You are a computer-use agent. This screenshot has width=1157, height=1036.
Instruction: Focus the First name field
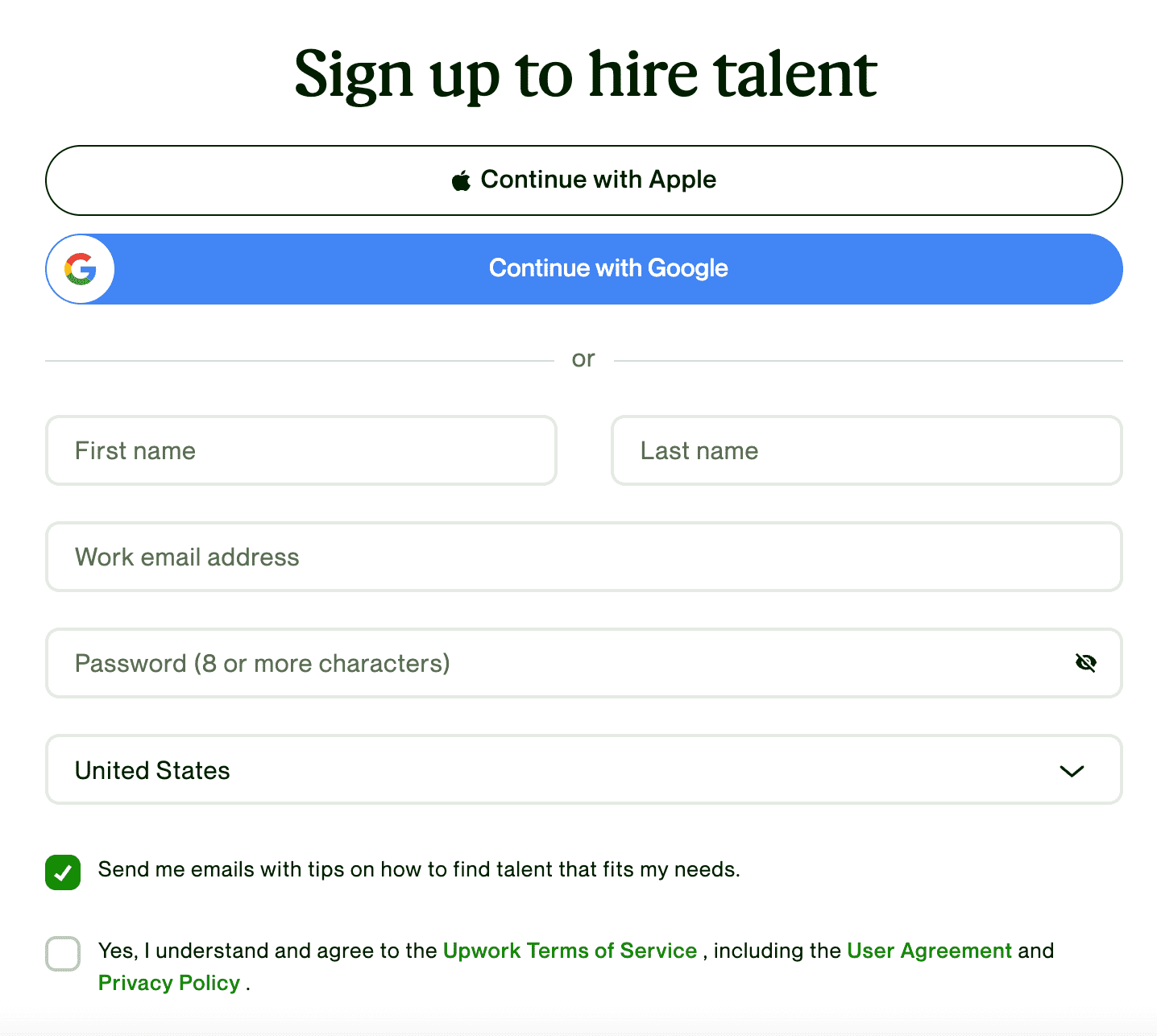301,450
